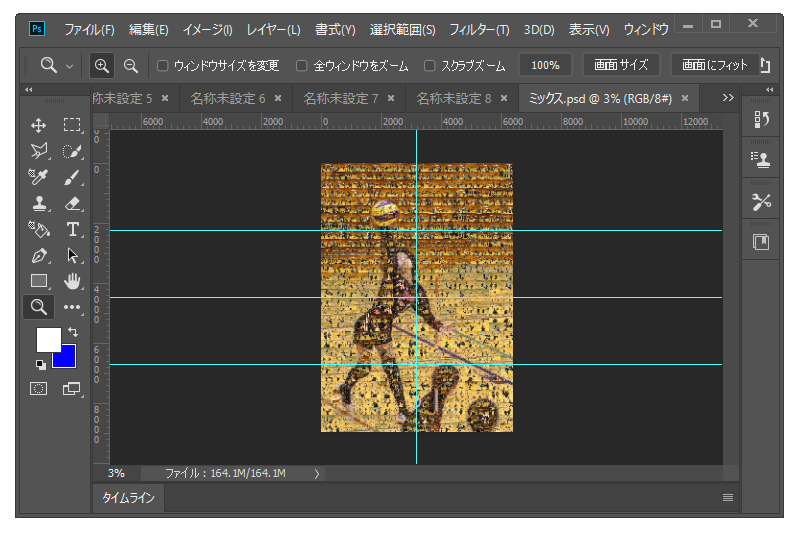Screen dimensions: 800x533
Task: Expand the toolbox with double arrows
Action: (x=29, y=90)
